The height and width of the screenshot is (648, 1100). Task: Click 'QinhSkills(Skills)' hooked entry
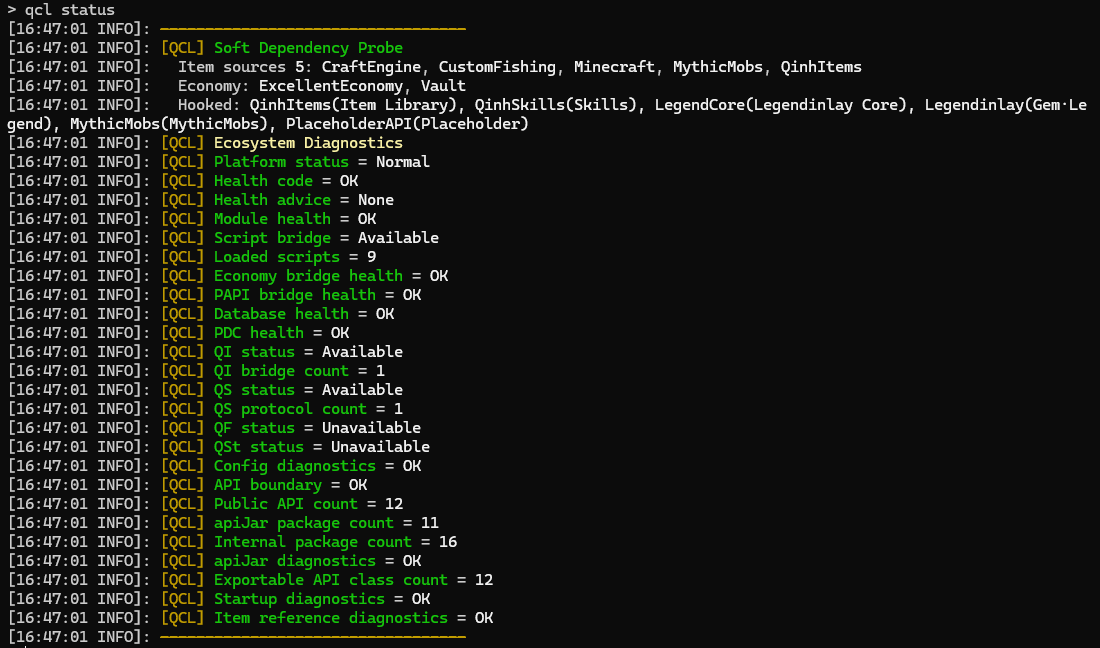coord(556,104)
